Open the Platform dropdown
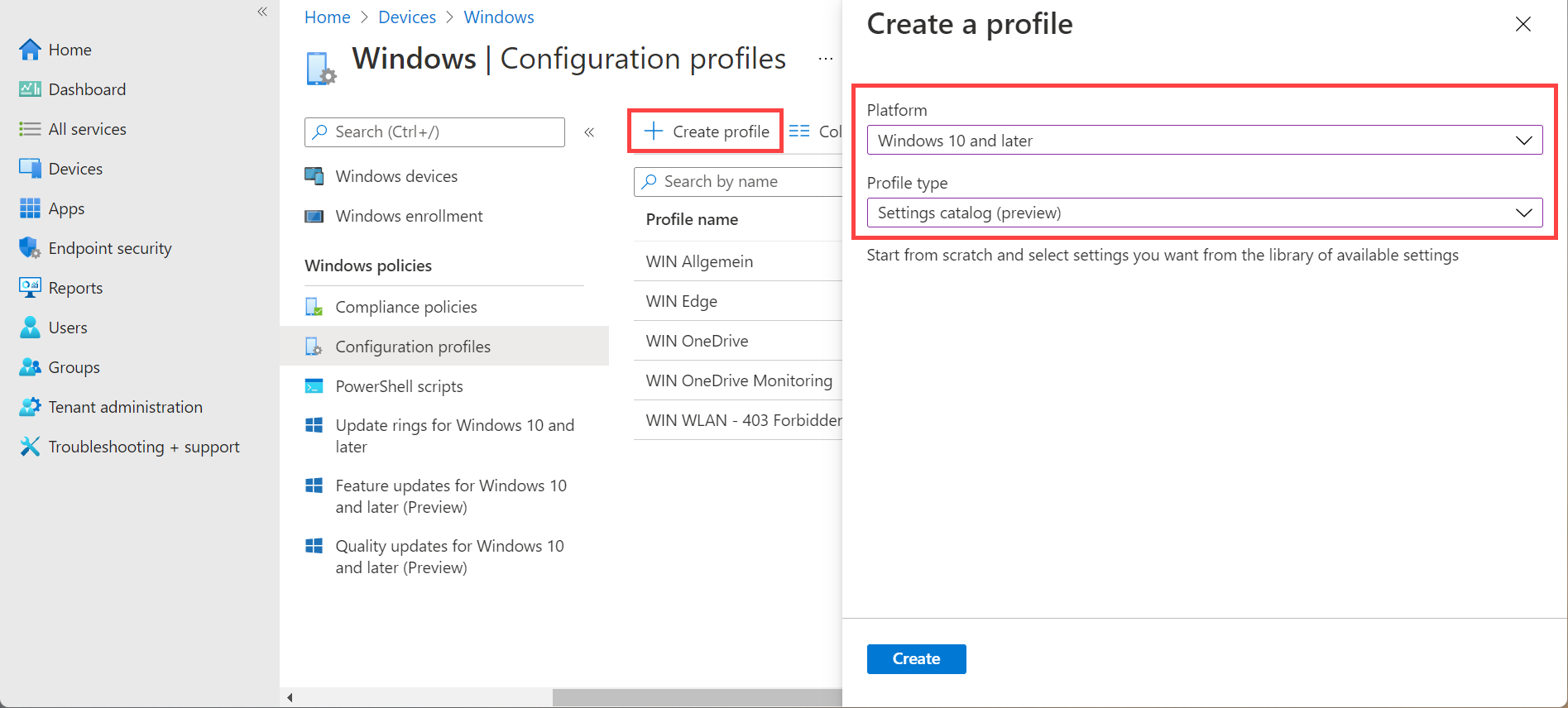1568x708 pixels. [1205, 141]
